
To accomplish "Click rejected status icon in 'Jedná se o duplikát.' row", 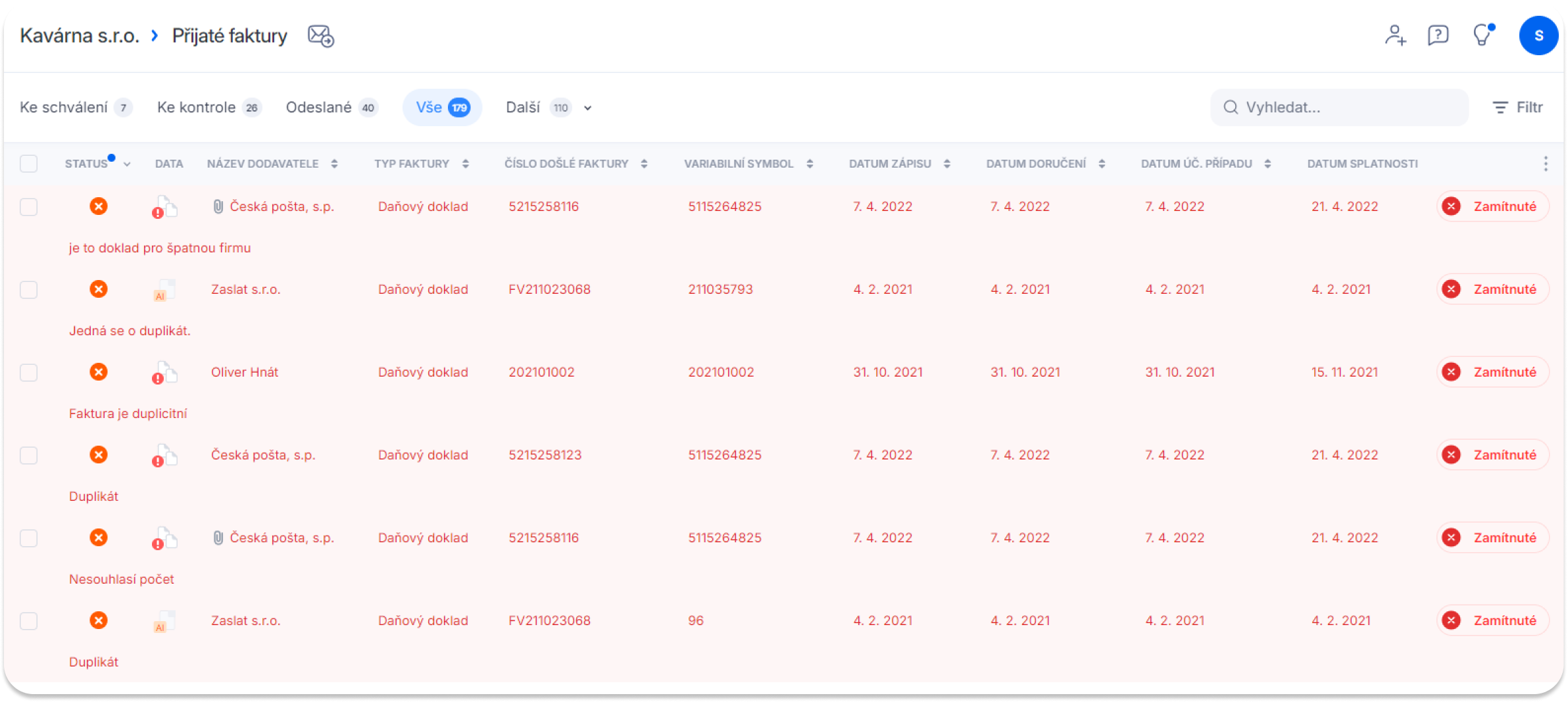I will [x=99, y=289].
